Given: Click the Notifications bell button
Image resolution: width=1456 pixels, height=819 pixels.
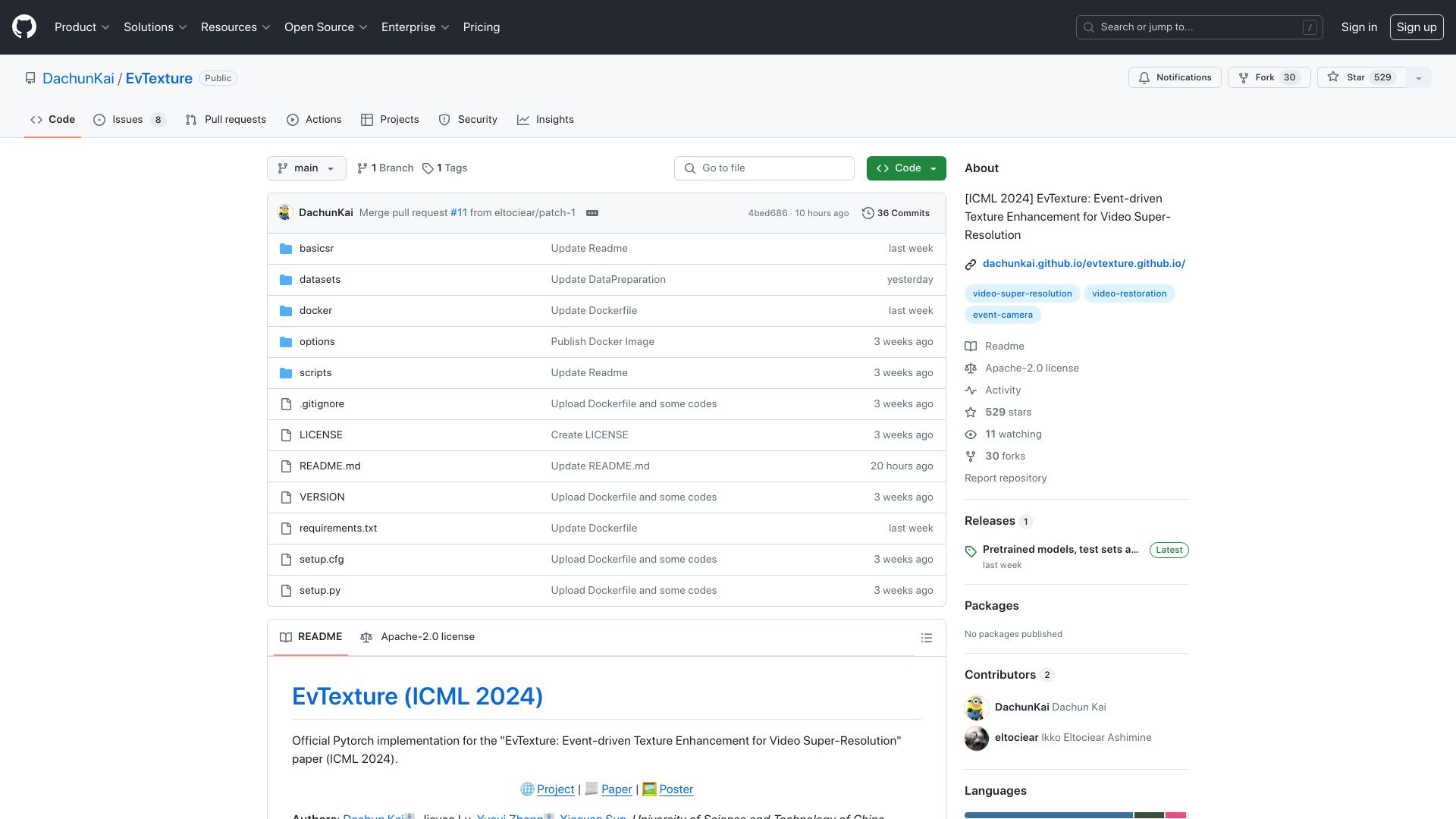Looking at the screenshot, I should coord(1175,77).
